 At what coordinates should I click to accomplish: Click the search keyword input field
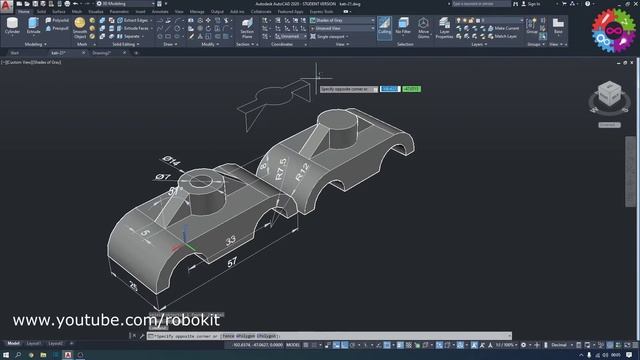[481, 4]
